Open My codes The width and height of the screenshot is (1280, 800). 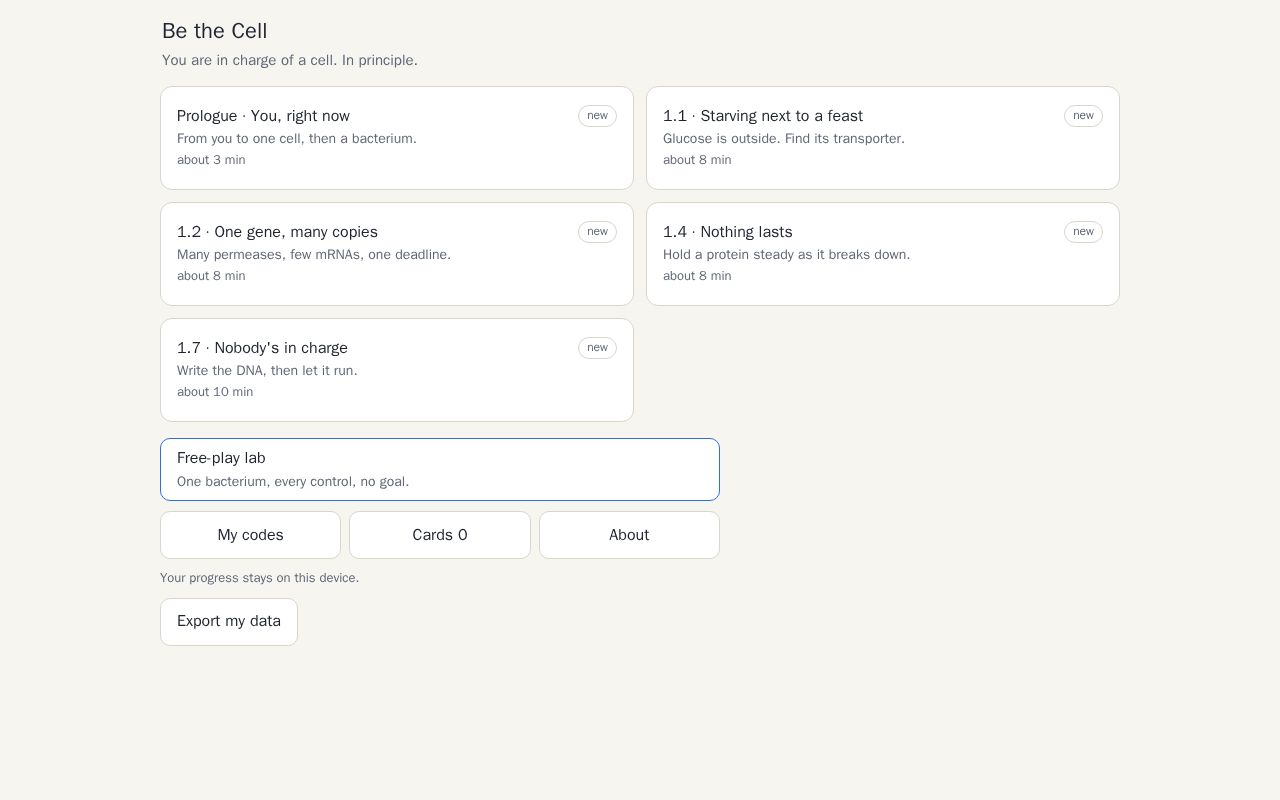pos(250,535)
